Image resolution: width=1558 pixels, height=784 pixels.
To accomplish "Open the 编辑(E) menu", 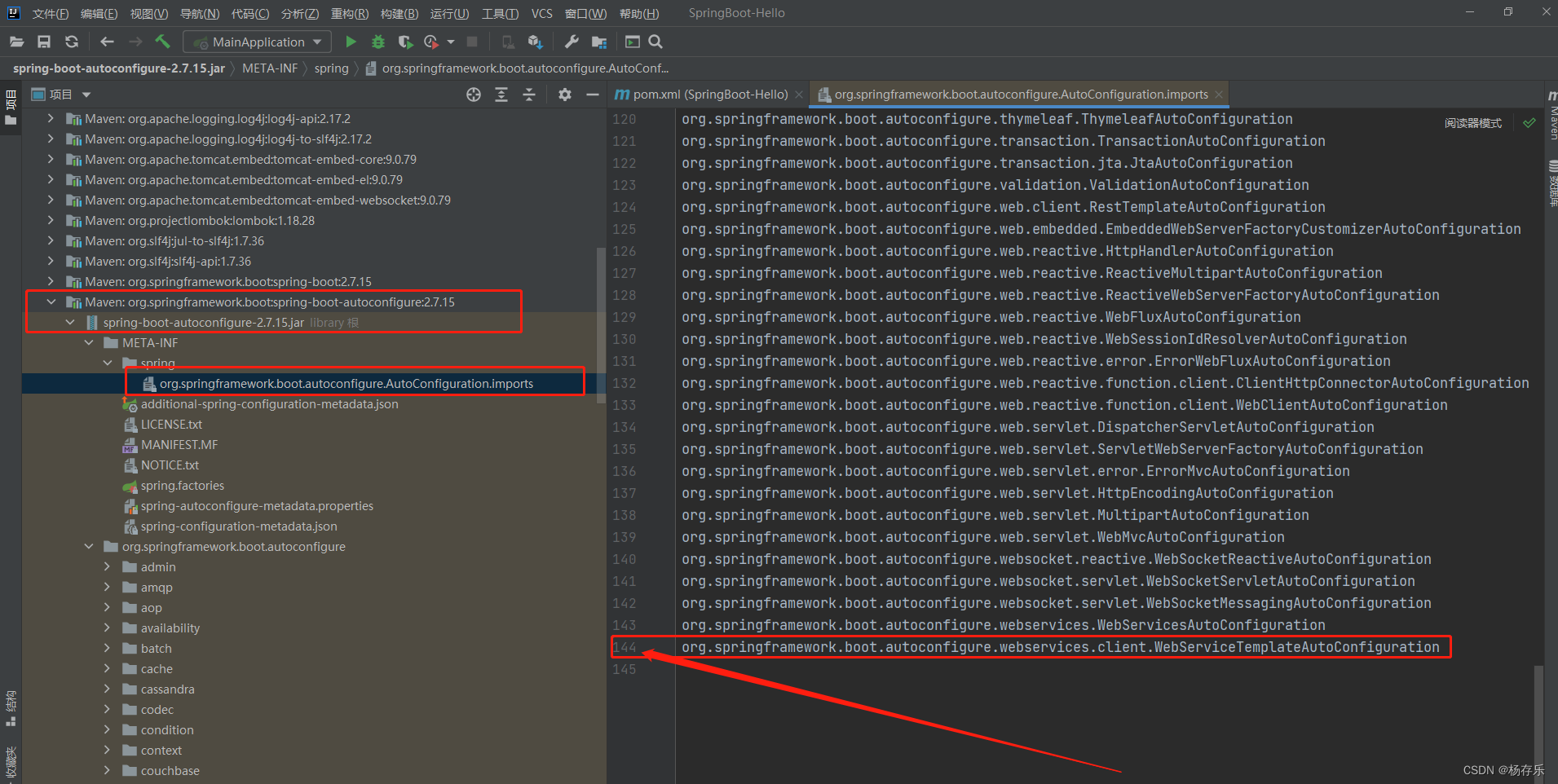I will [x=99, y=13].
